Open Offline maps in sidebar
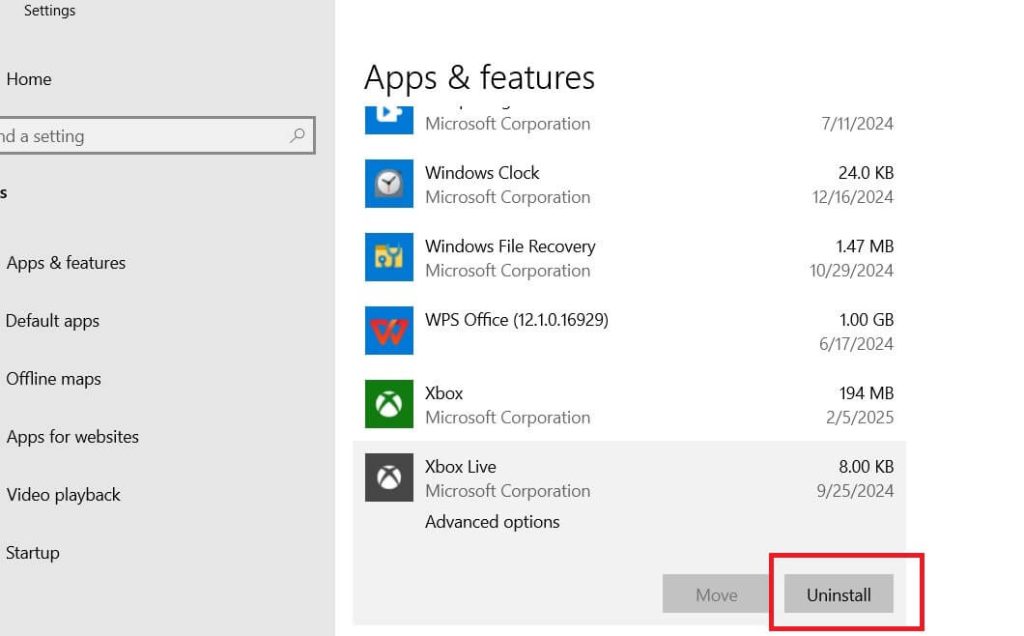Image resolution: width=1024 pixels, height=636 pixels. click(x=54, y=379)
